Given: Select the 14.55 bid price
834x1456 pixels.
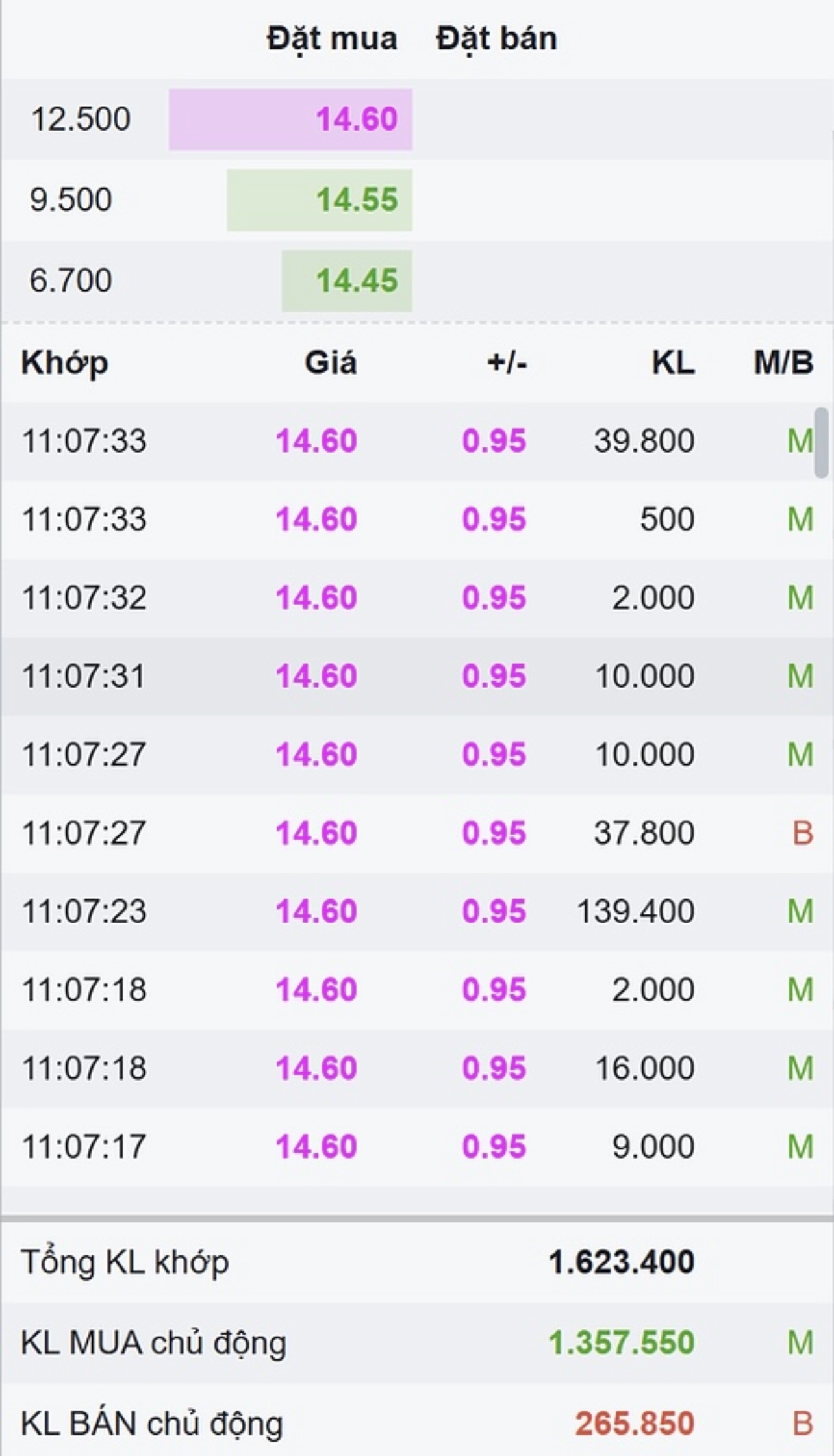Looking at the screenshot, I should coord(357,200).
